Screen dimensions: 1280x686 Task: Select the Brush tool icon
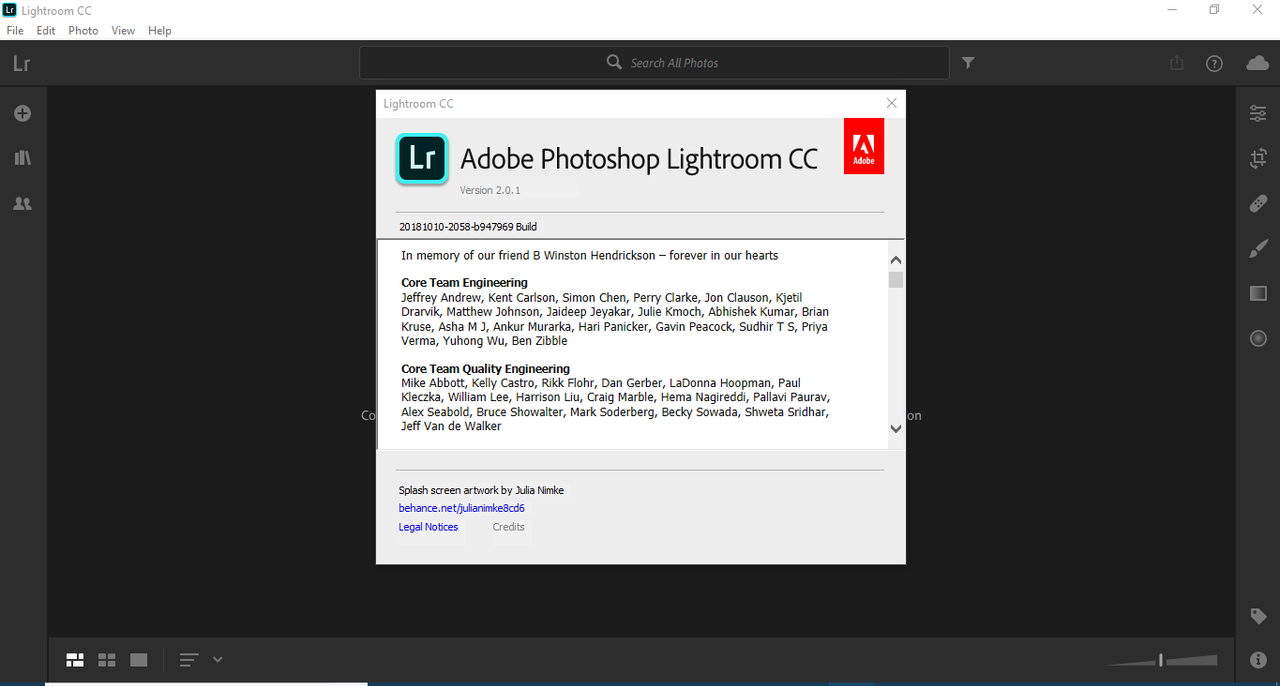click(1258, 248)
